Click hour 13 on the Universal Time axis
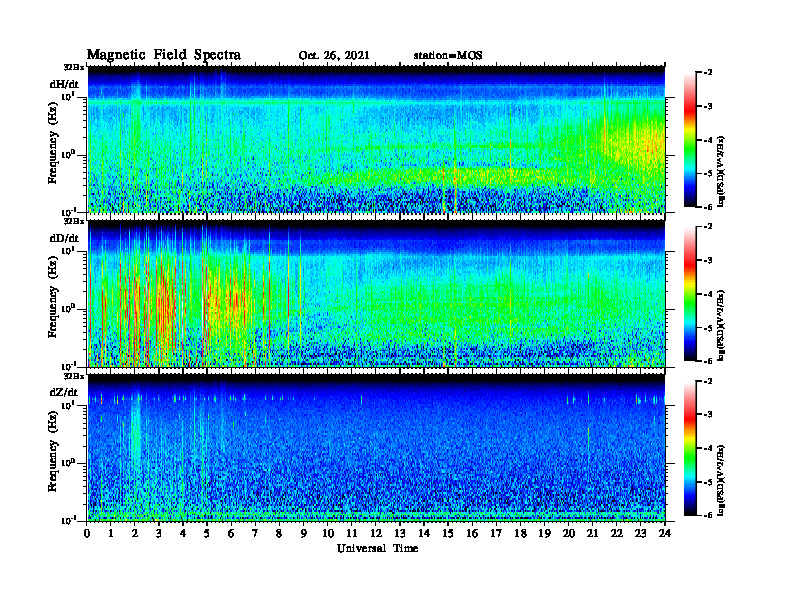This screenshot has width=792, height=612. coord(400,534)
